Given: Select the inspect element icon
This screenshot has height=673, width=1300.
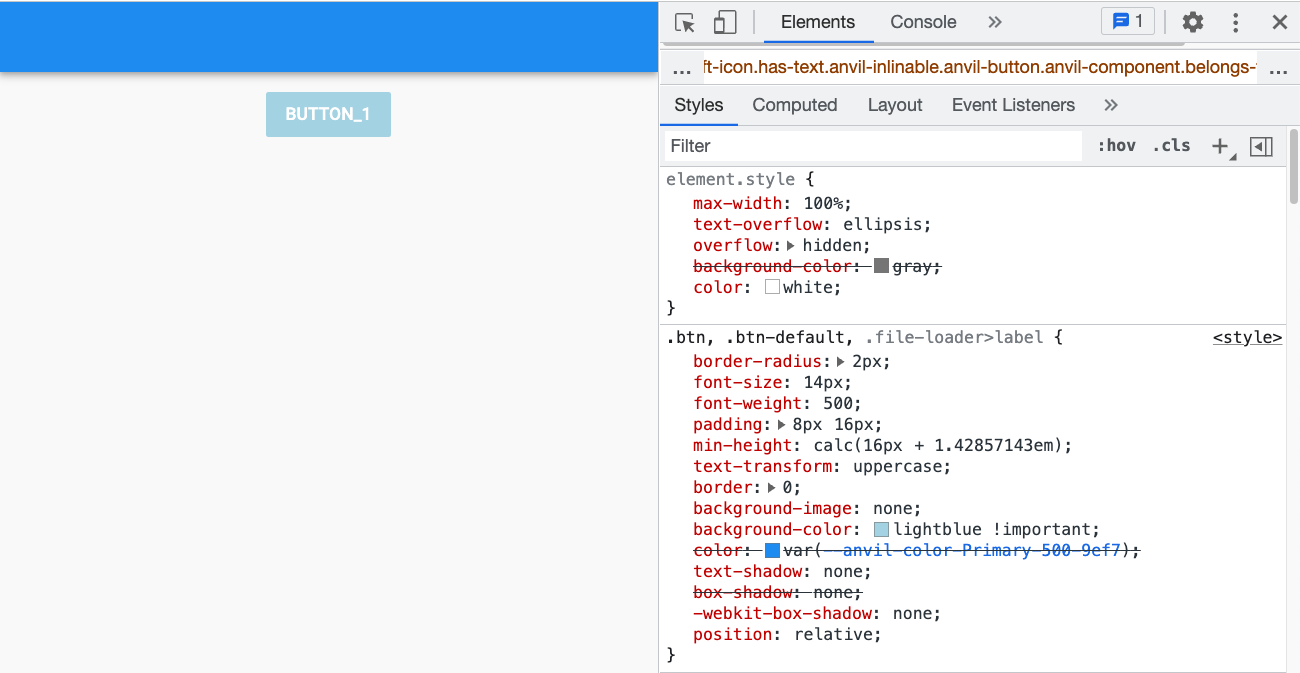Looking at the screenshot, I should [684, 22].
